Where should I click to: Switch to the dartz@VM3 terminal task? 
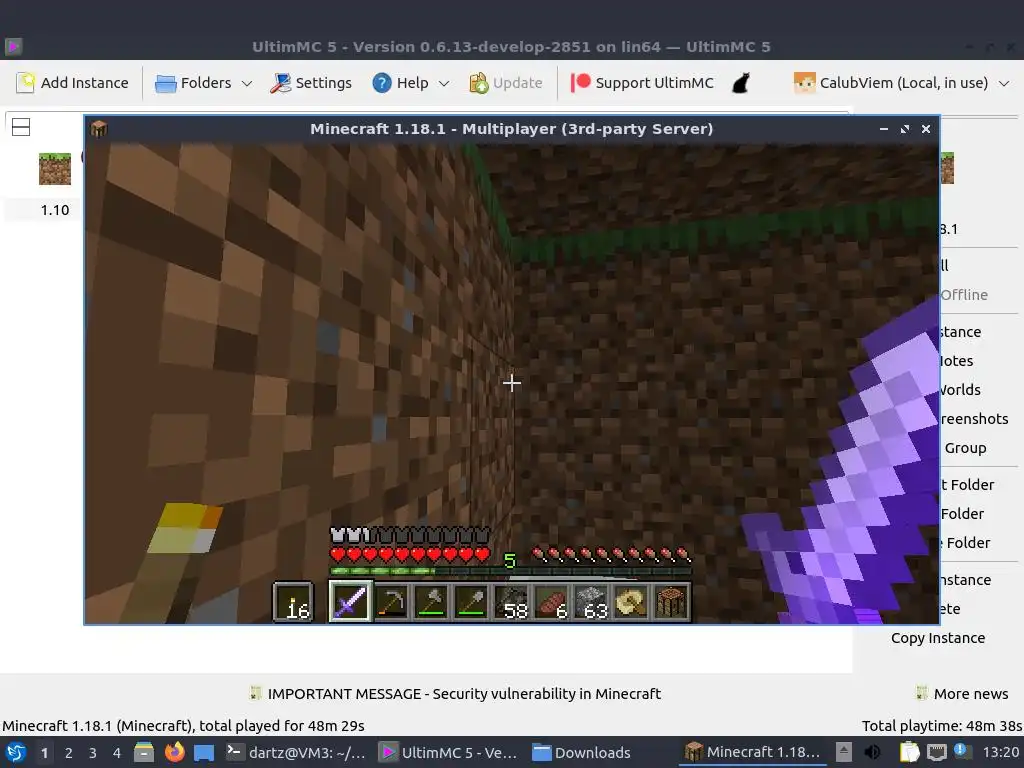coord(296,752)
